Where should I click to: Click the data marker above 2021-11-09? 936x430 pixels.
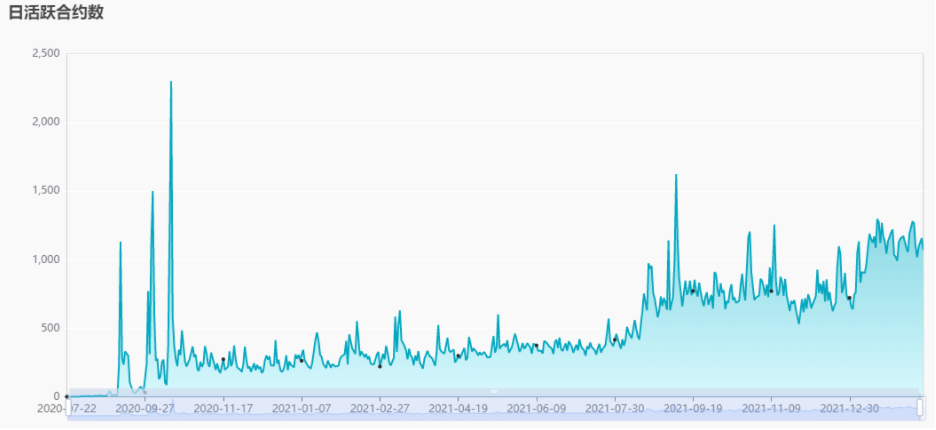pos(771,291)
